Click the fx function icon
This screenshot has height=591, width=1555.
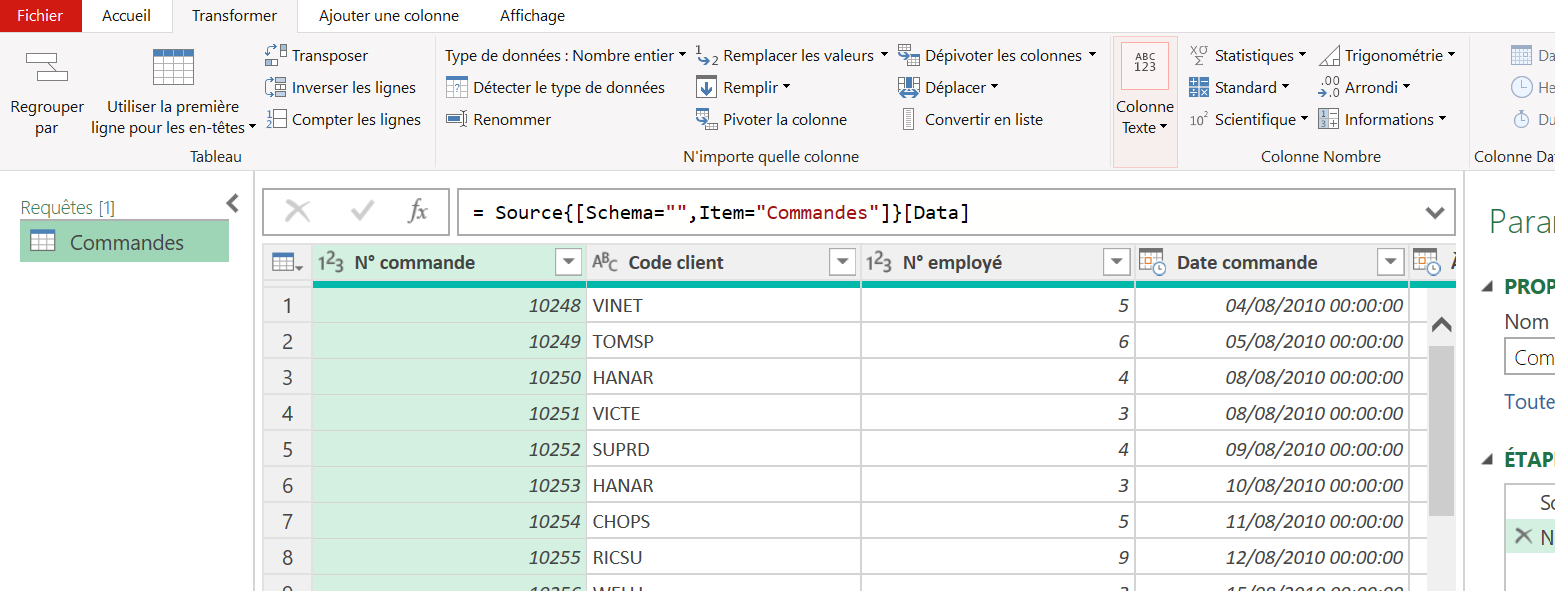[418, 211]
